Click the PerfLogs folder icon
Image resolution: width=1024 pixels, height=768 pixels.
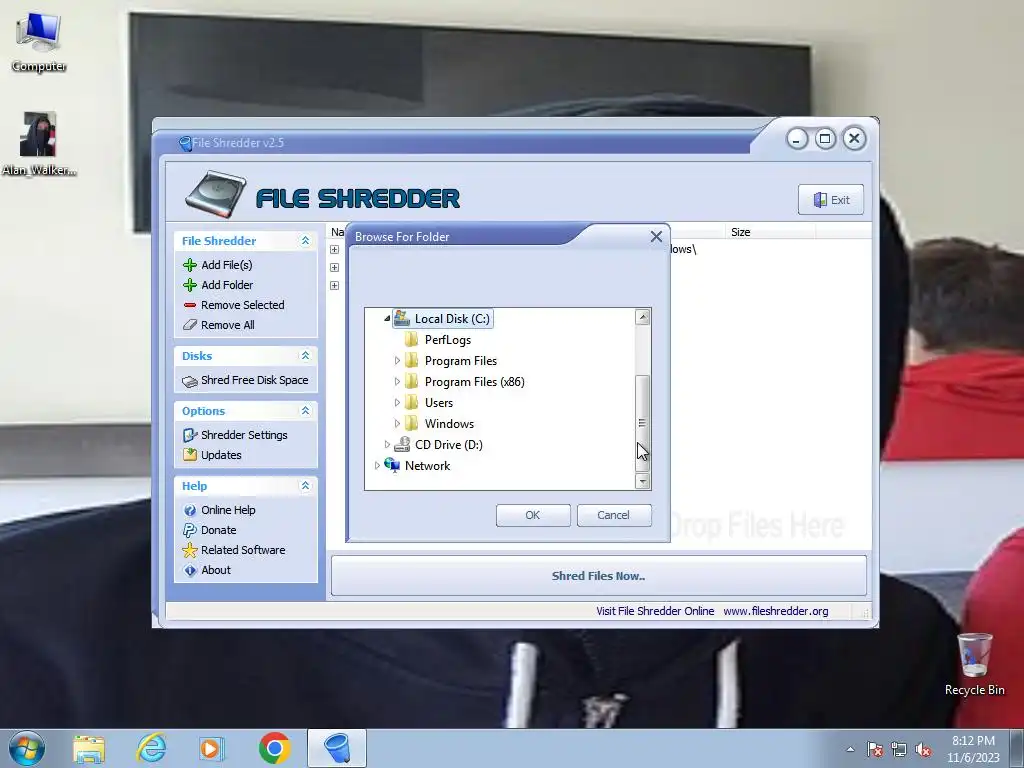411,340
